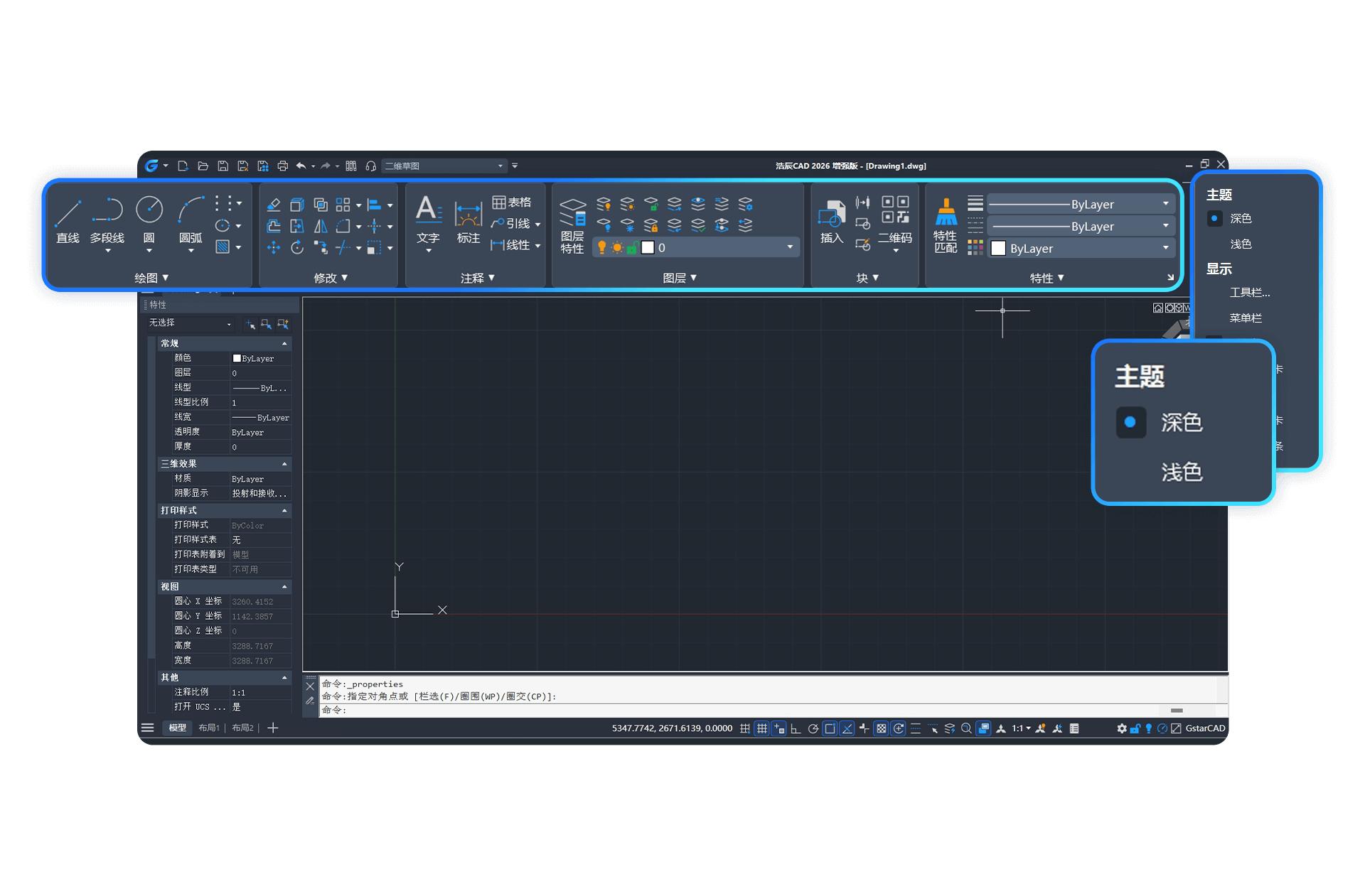Viewport: 1365px width, 896px height.
Task: Click the 特性匹配 match properties button
Action: [946, 225]
